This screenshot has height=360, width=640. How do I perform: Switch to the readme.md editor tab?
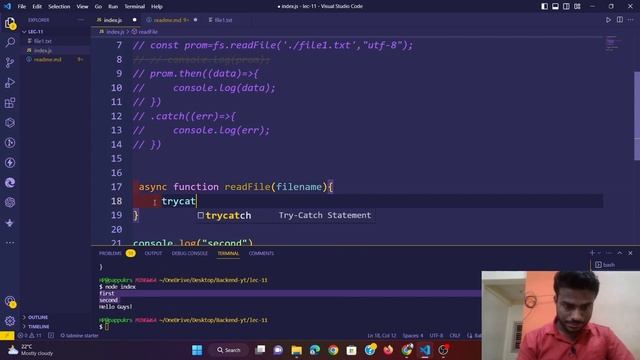[170, 20]
